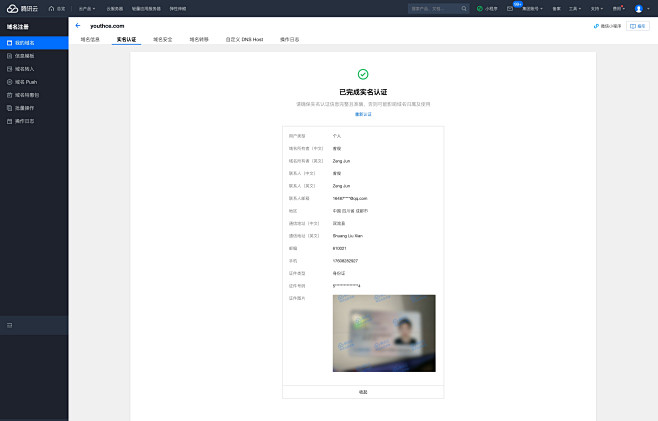Click the second sidebar item's template icon
Image resolution: width=658 pixels, height=421 pixels.
tap(10, 56)
